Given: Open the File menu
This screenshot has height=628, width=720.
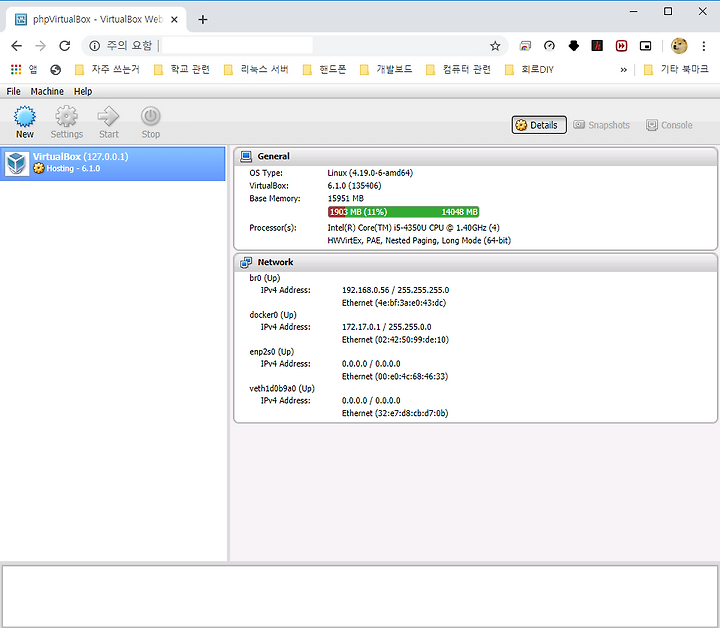Looking at the screenshot, I should coord(13,91).
